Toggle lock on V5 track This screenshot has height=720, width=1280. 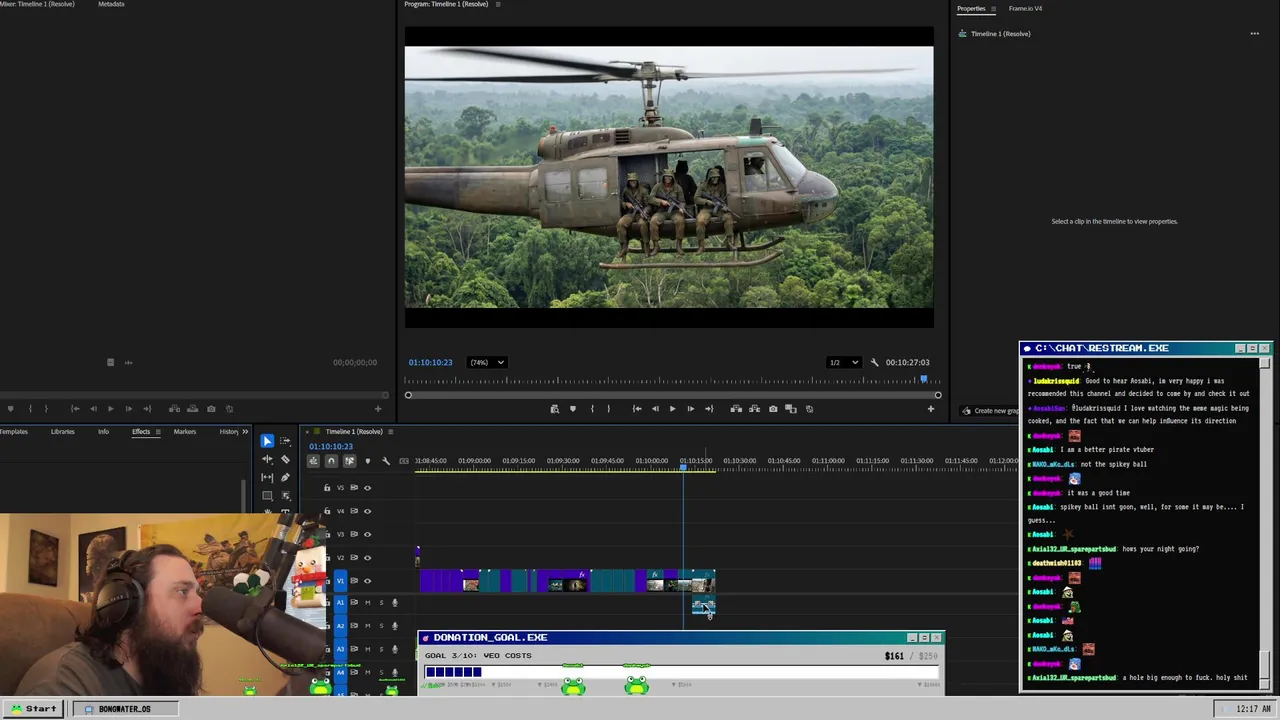point(327,488)
